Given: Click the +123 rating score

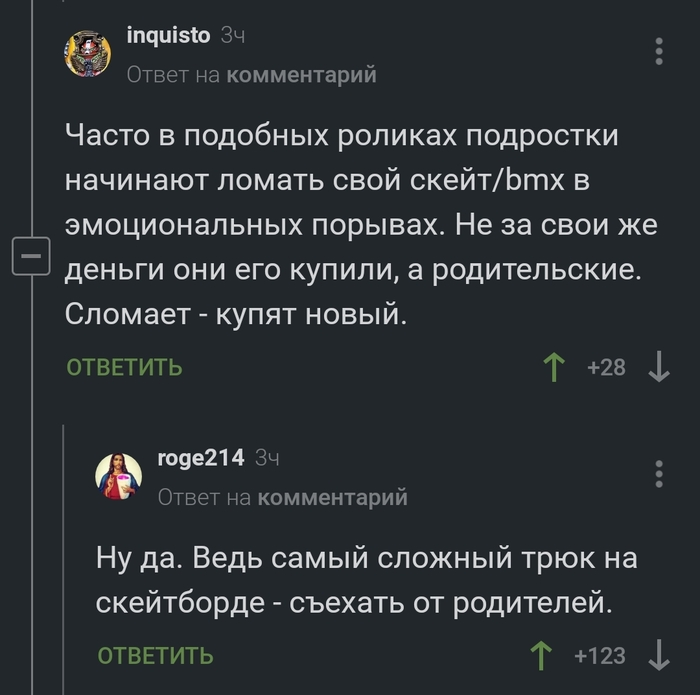Looking at the screenshot, I should tap(600, 656).
